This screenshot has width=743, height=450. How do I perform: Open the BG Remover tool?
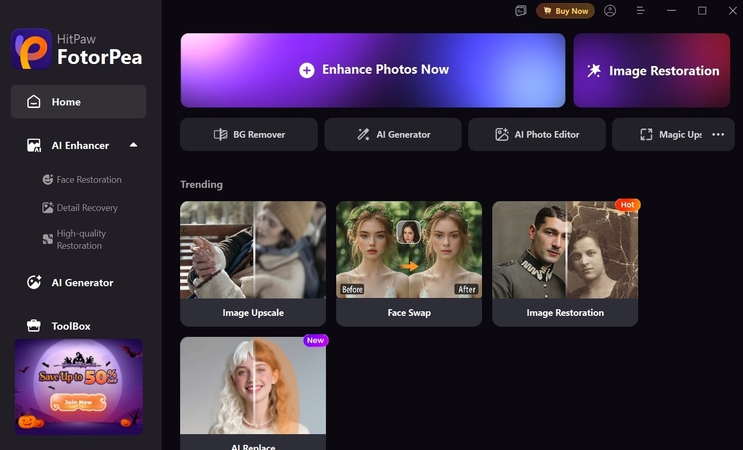(x=249, y=135)
